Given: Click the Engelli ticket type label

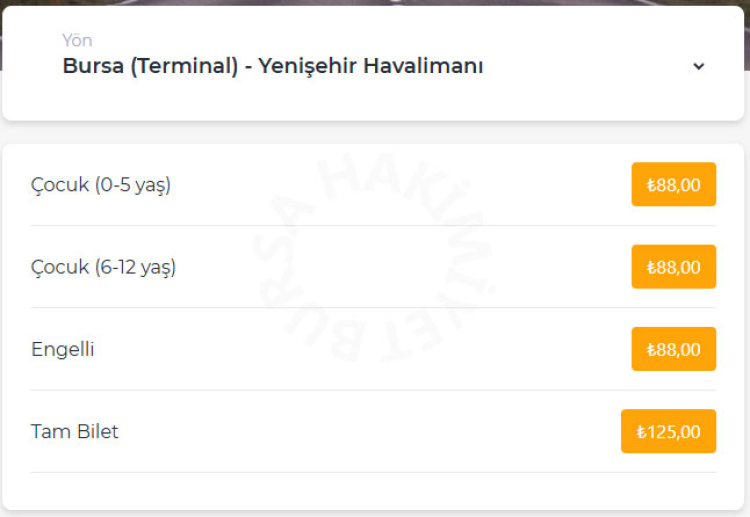Looking at the screenshot, I should (x=63, y=349).
